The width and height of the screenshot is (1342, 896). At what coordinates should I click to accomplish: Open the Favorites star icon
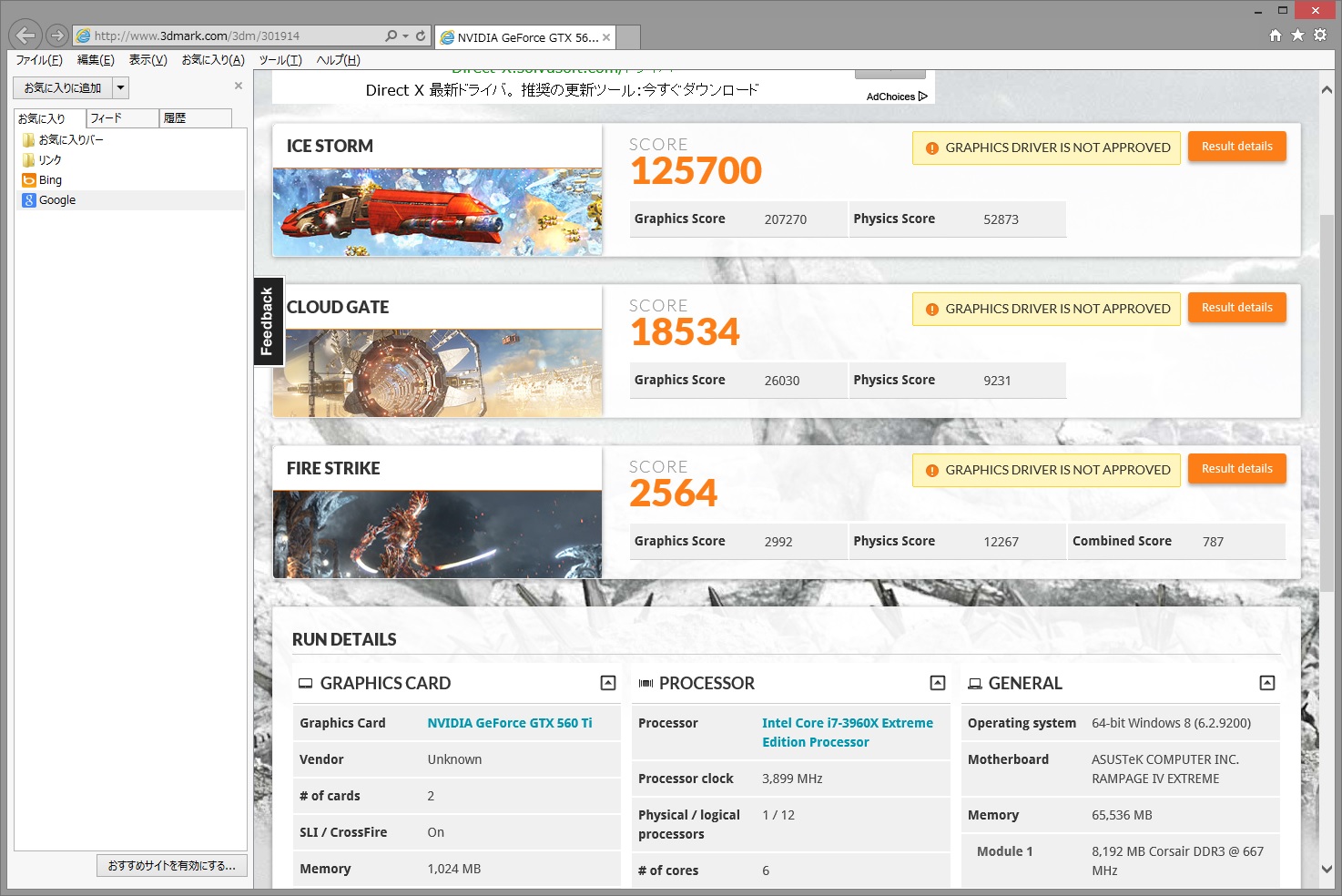[1298, 36]
